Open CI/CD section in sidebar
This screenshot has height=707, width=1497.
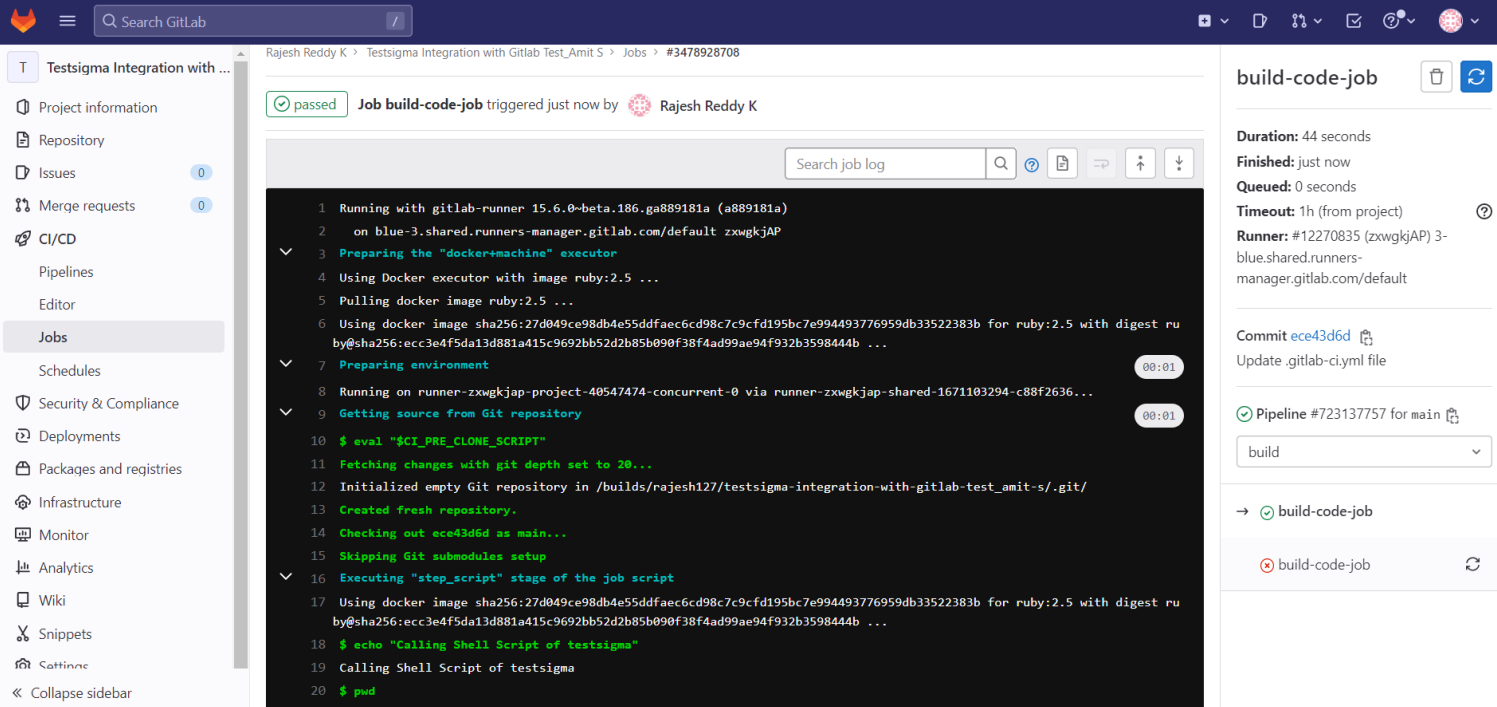57,239
